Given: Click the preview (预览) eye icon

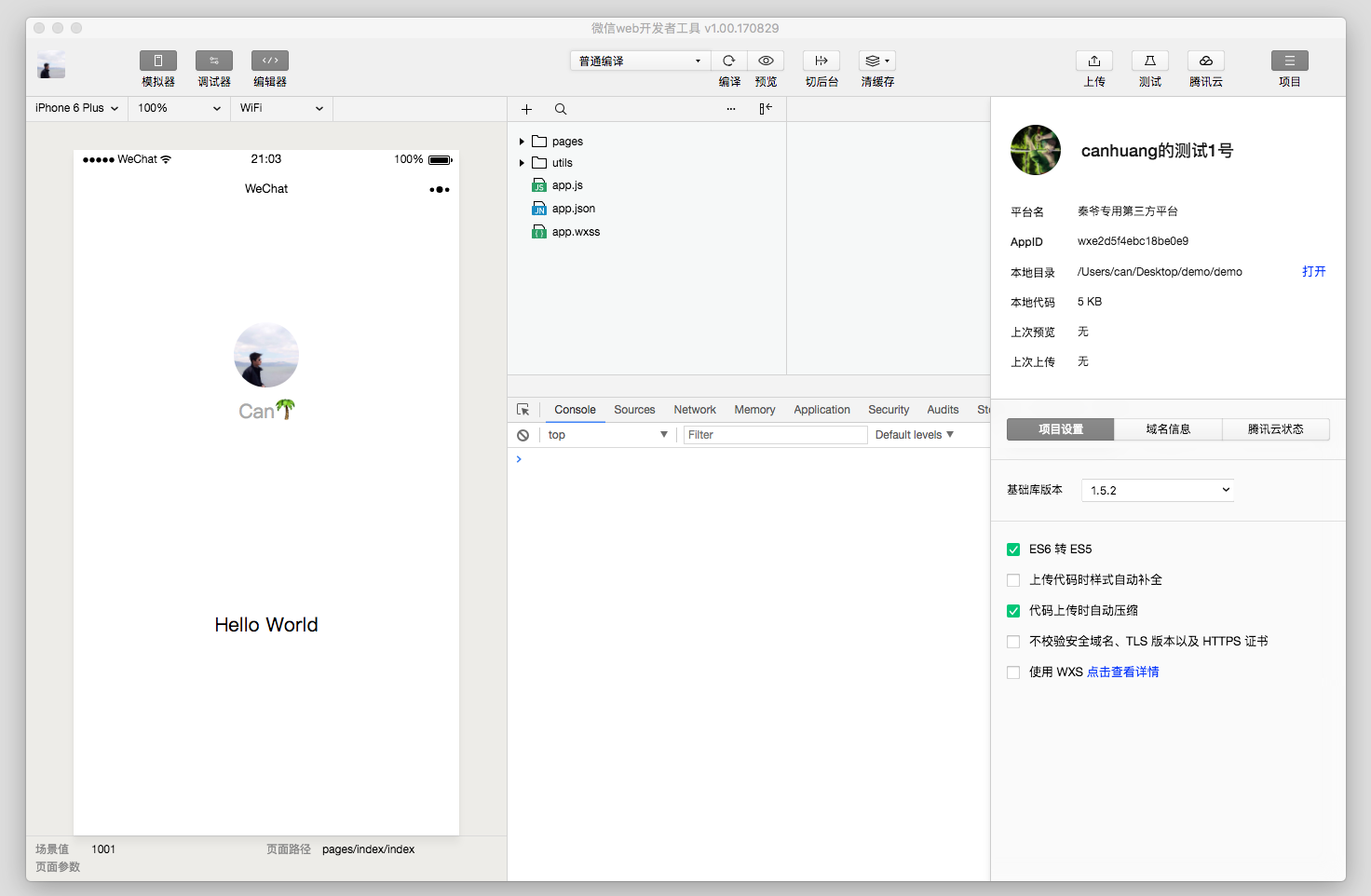Looking at the screenshot, I should pos(766,61).
